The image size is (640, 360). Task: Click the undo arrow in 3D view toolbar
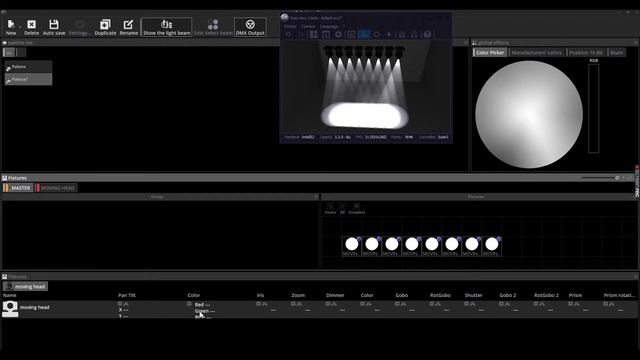(289, 35)
